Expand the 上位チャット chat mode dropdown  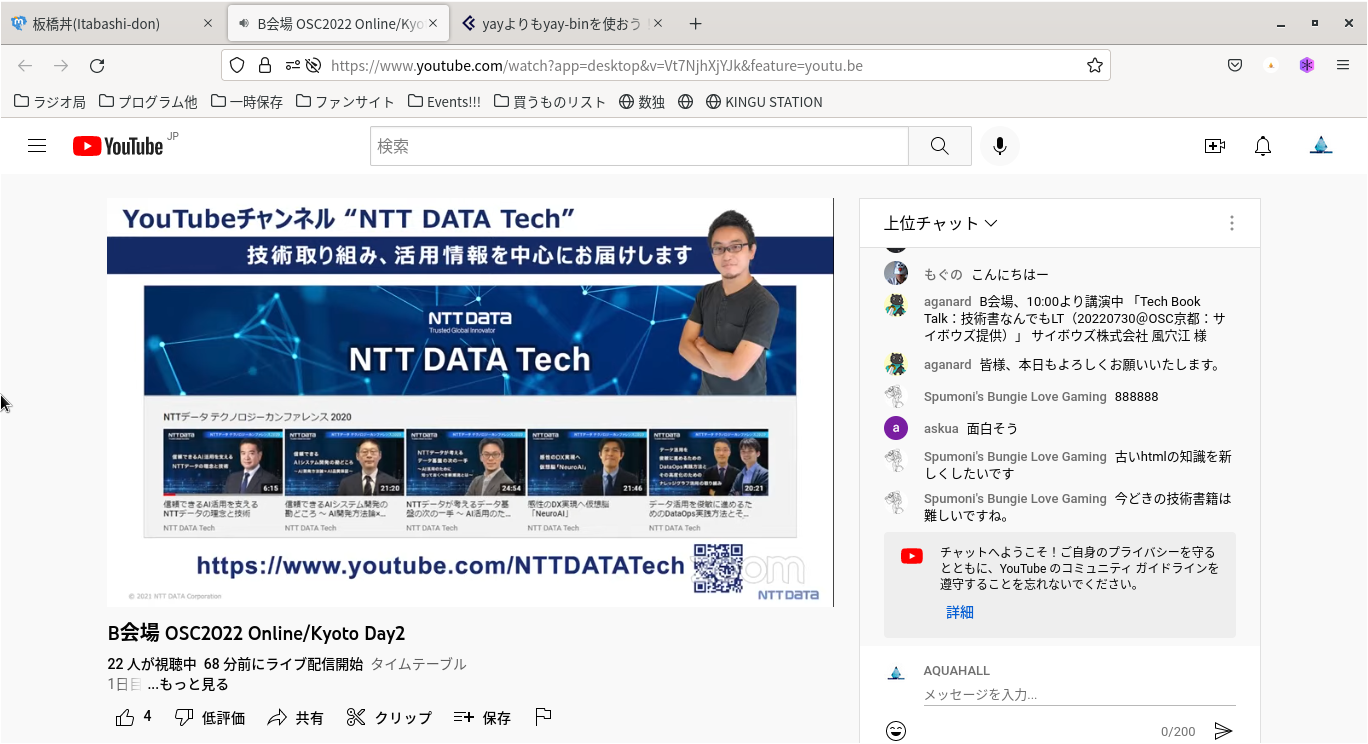point(940,223)
